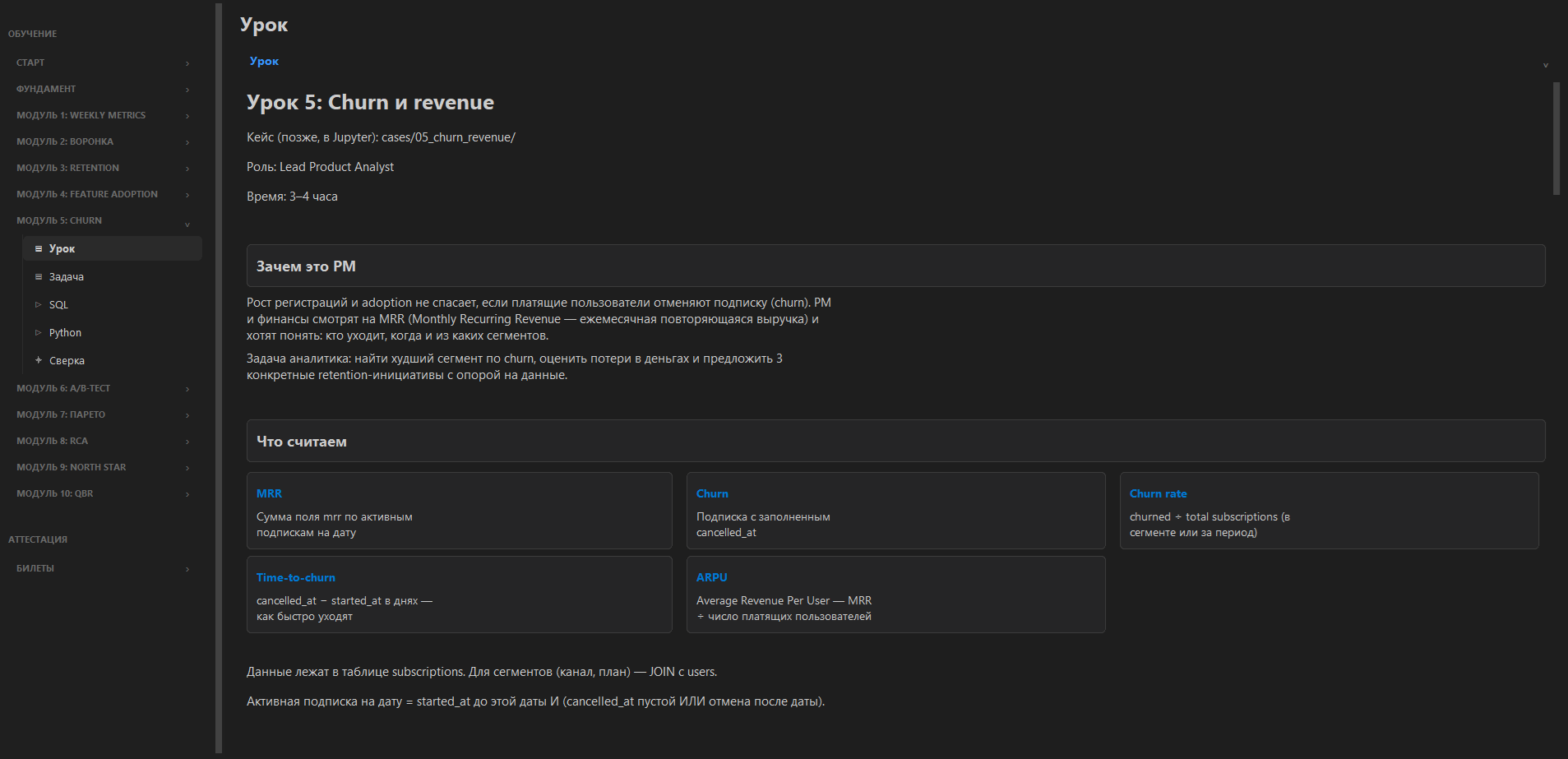
Task: Open the Старт menu section
Action: 103,62
